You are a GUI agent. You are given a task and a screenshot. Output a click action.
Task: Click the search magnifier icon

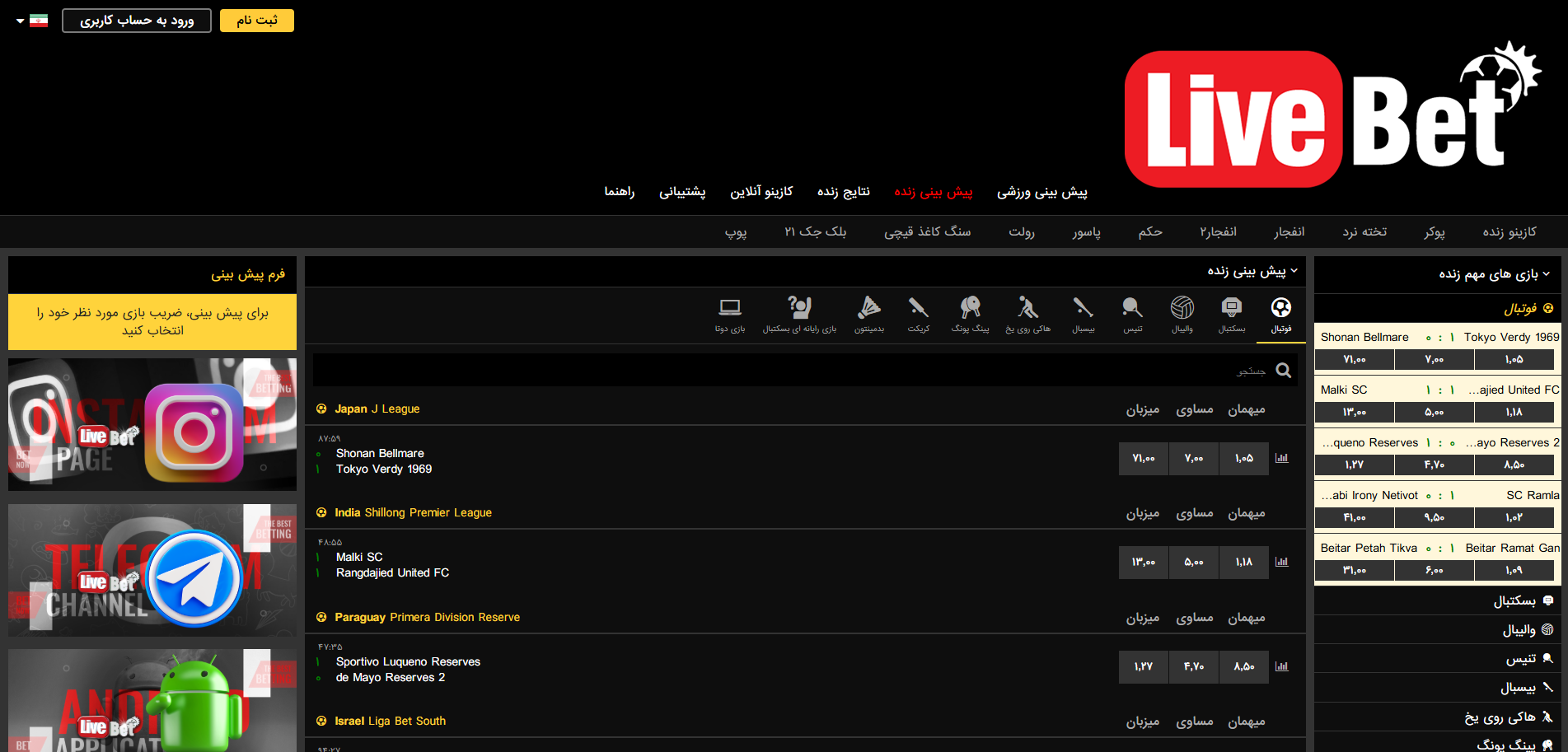coord(1283,371)
